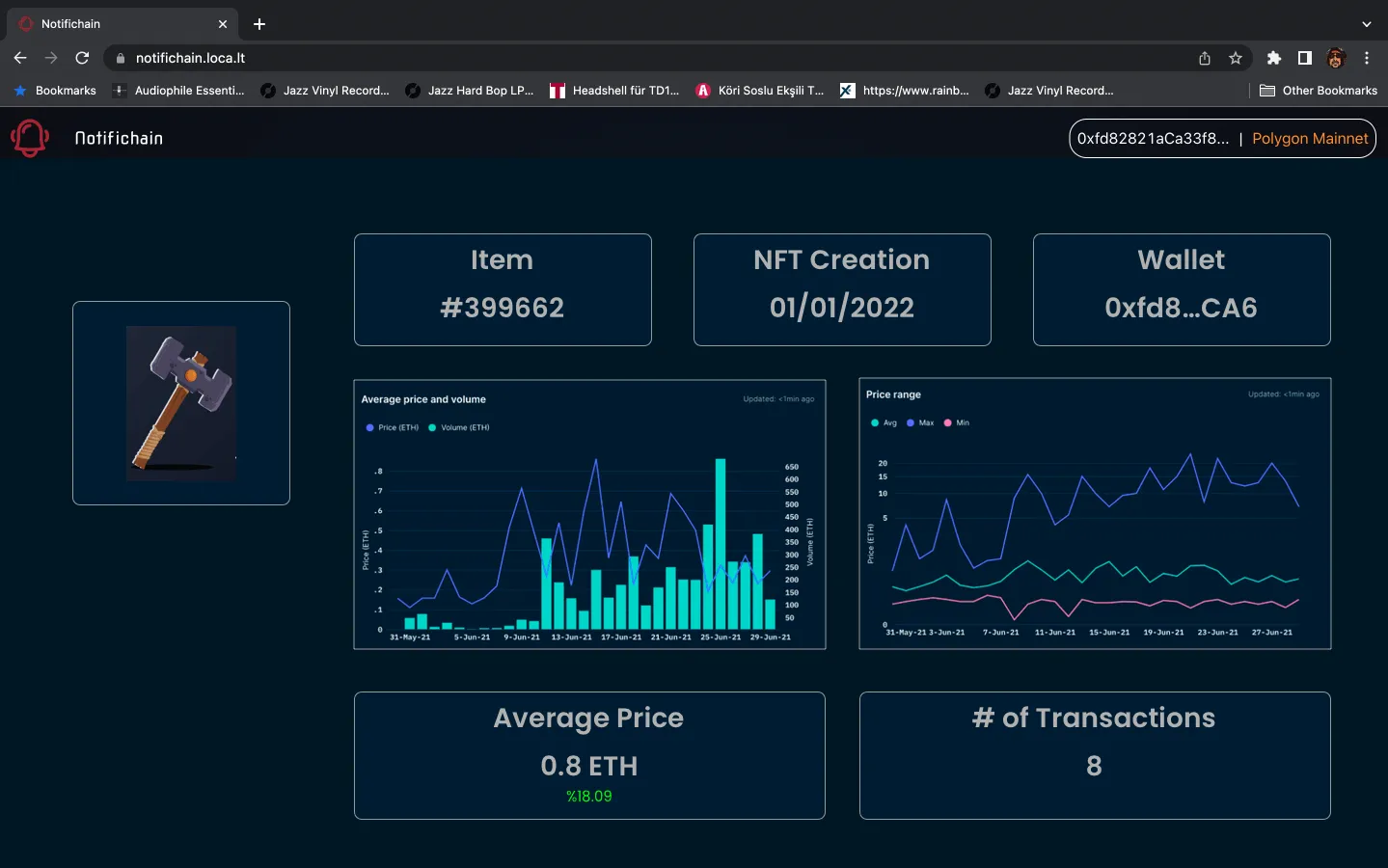Bookmark this page with the star icon
Viewport: 1388px width, 868px height.
pos(1236,58)
